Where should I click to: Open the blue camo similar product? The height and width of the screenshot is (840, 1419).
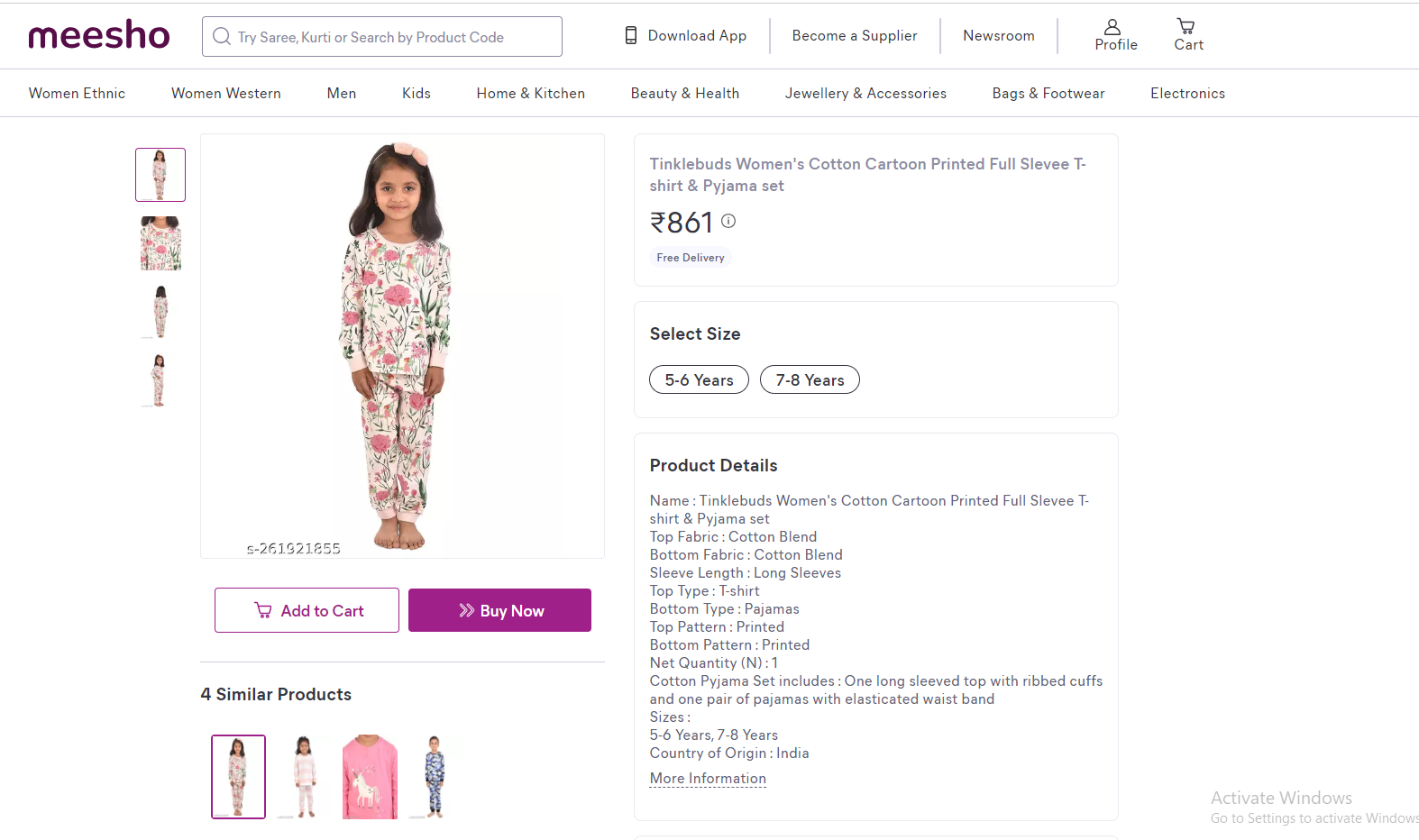pyautogui.click(x=435, y=777)
